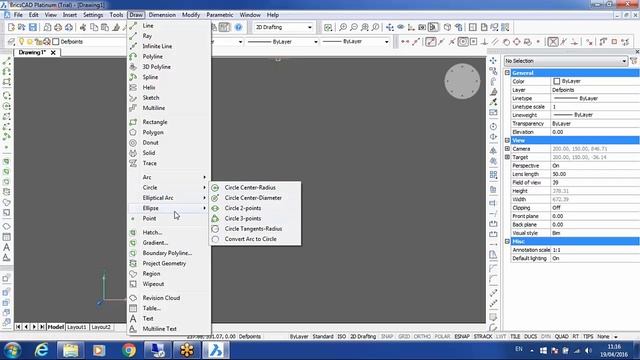Screen dimensions: 640x360
Task: Click the Pan icon in the toolbar
Action: (390, 27)
